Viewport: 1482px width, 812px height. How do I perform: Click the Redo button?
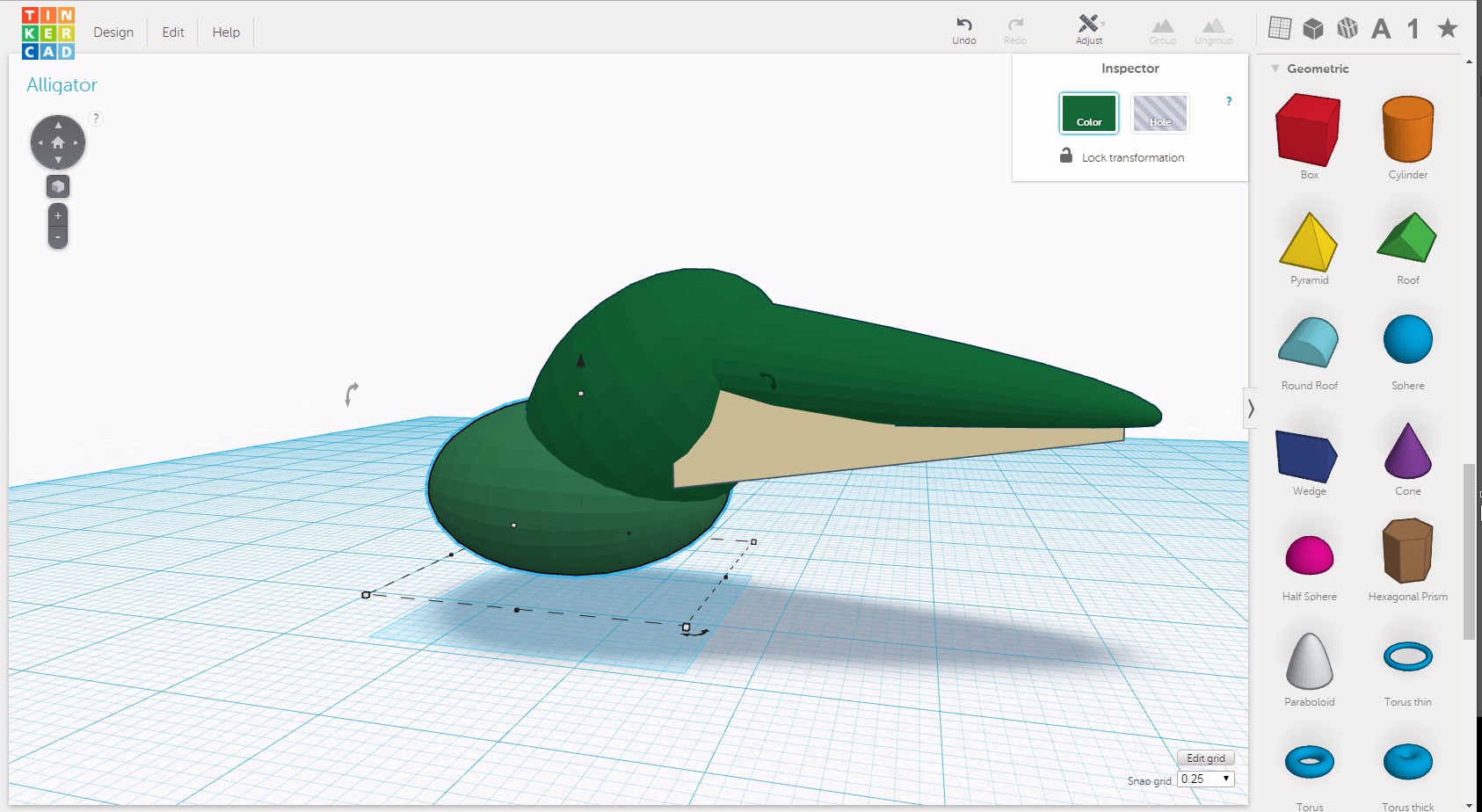point(1015,31)
